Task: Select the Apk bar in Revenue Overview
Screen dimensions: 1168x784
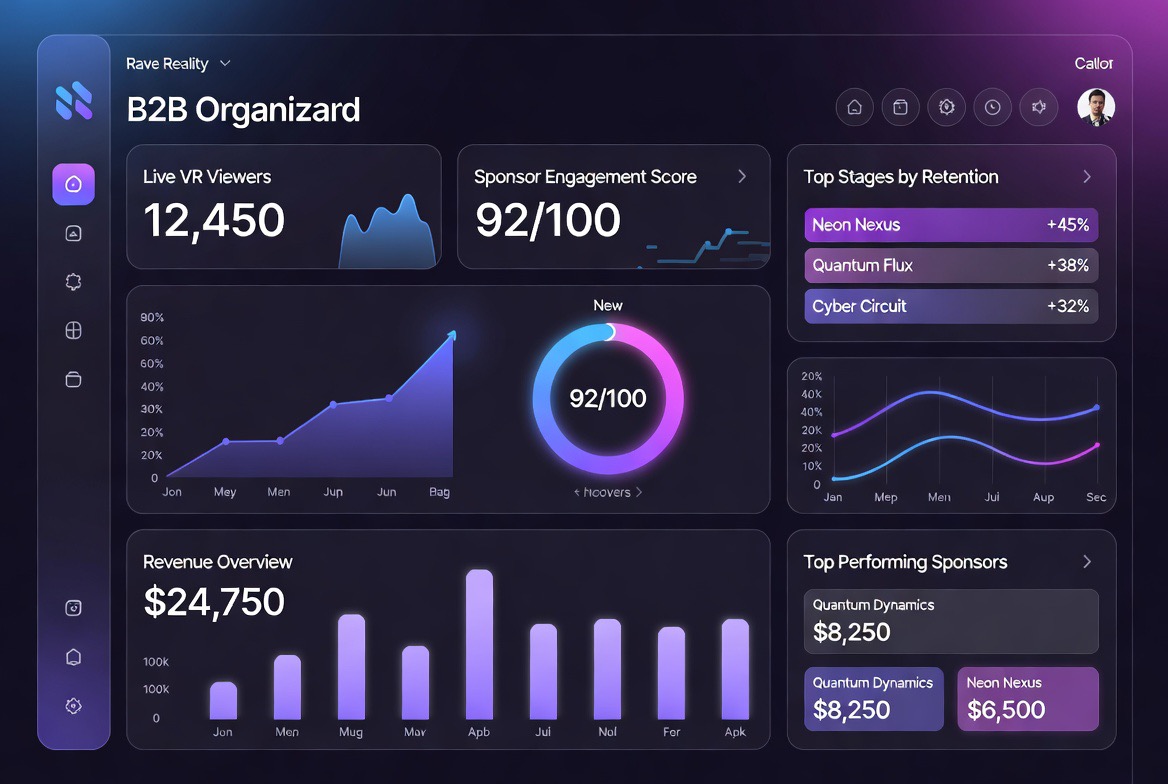Action: coord(735,668)
